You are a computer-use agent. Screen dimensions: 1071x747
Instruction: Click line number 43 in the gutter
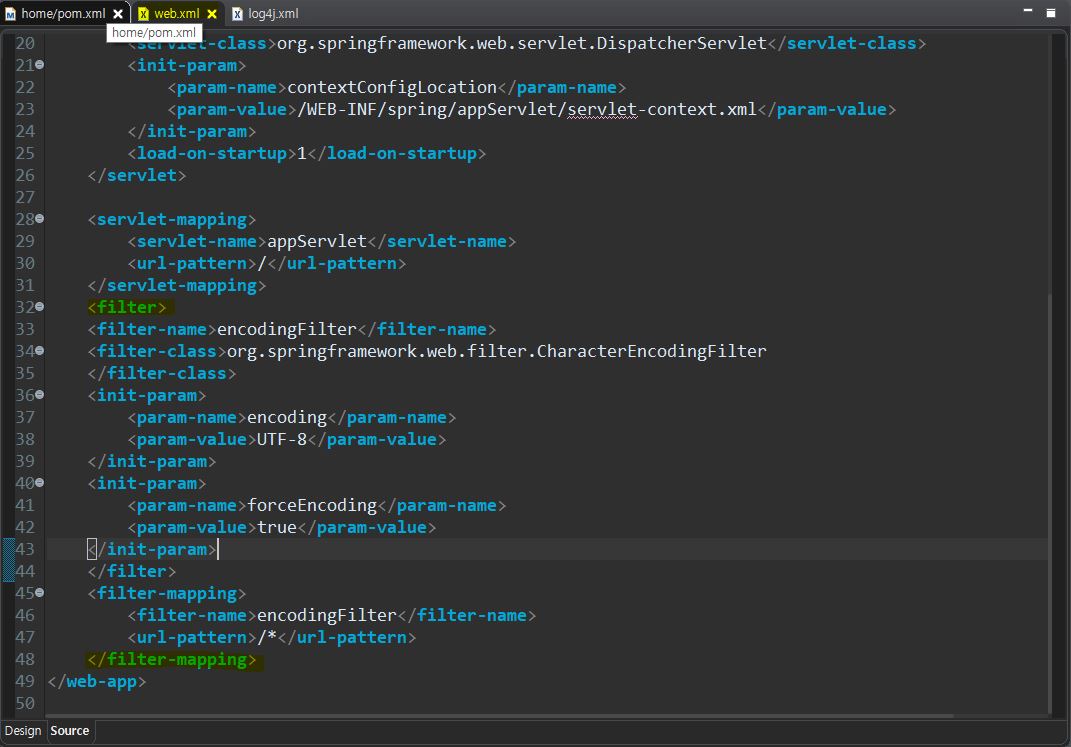point(25,549)
